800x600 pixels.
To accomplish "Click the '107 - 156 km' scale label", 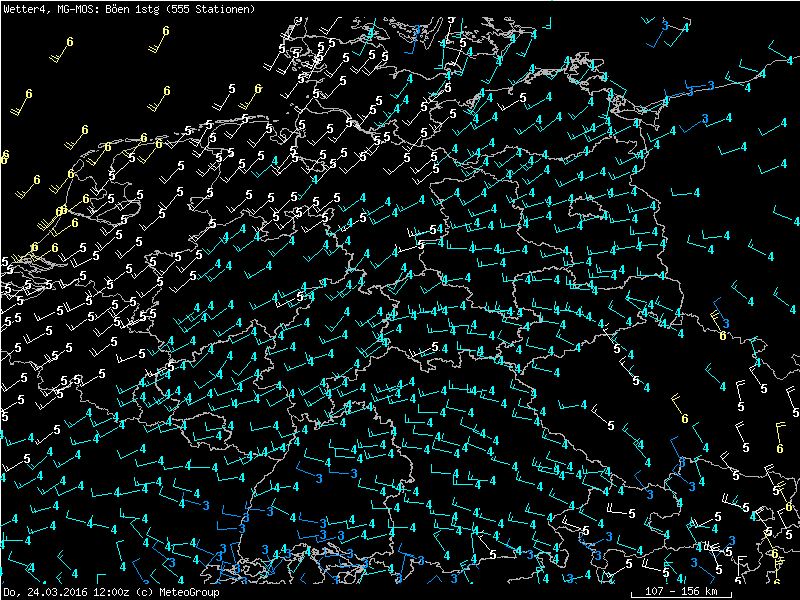I will click(x=681, y=591).
